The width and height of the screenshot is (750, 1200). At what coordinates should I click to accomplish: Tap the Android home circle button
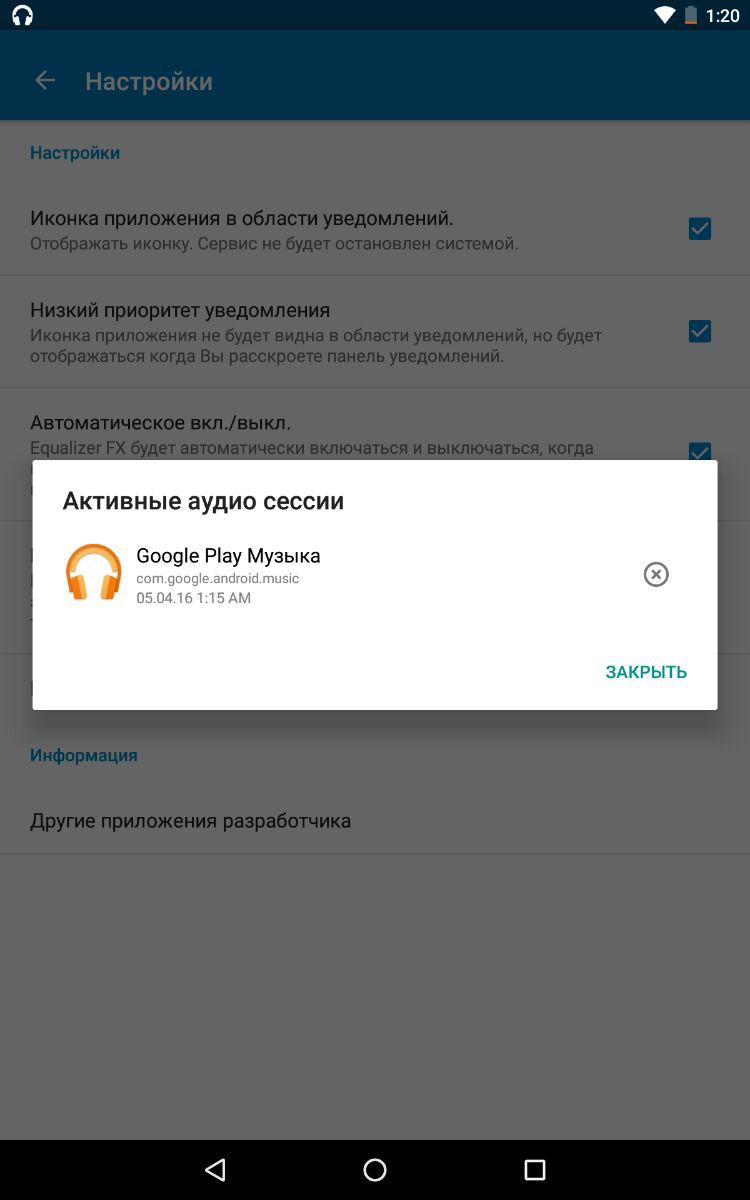pyautogui.click(x=375, y=1170)
